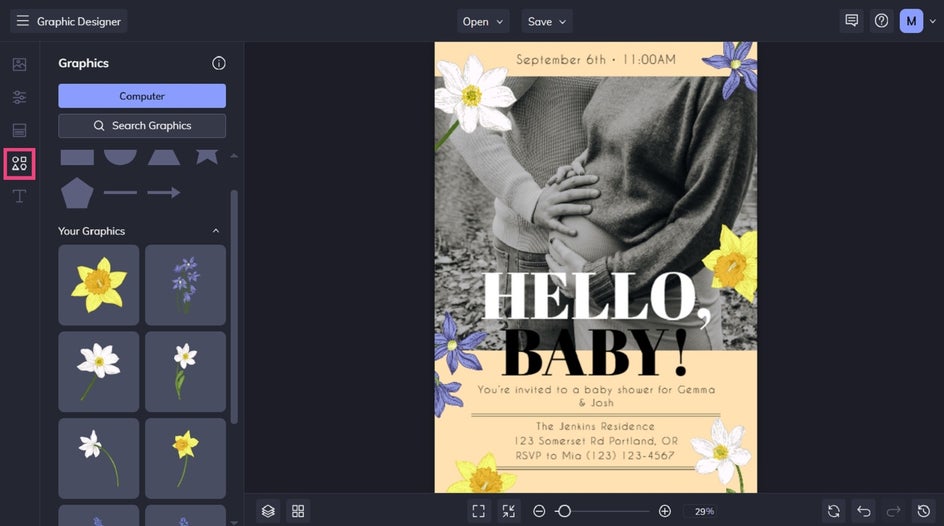The height and width of the screenshot is (526, 944).
Task: Open the grid view icon in bottom bar
Action: (x=298, y=511)
